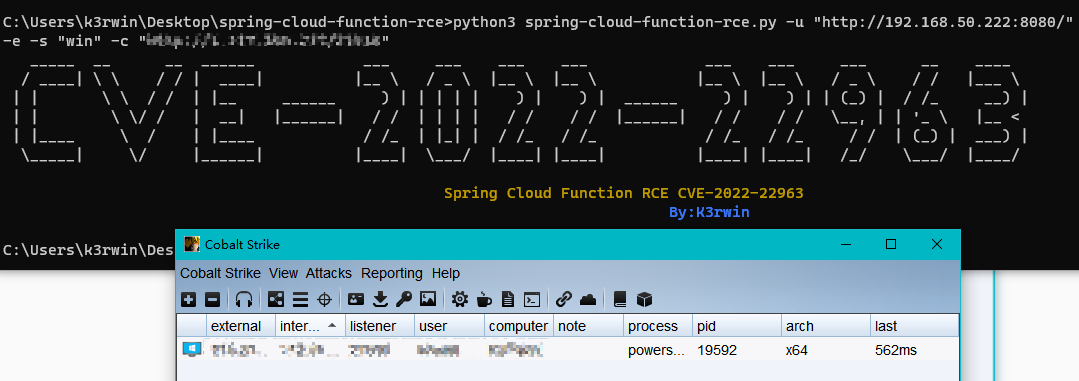
Task: Open Listeners via the headphones icon
Action: pos(244,299)
